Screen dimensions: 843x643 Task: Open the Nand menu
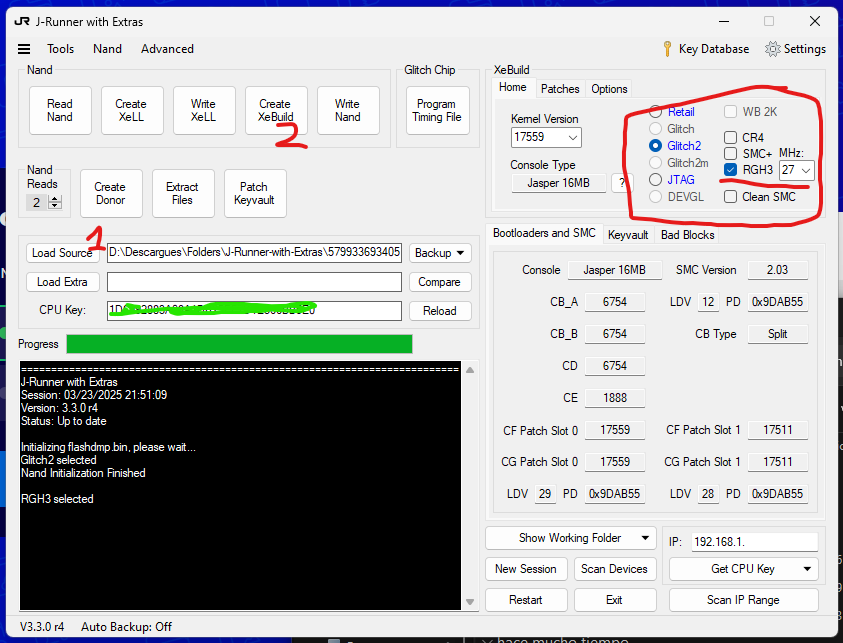pyautogui.click(x=108, y=49)
